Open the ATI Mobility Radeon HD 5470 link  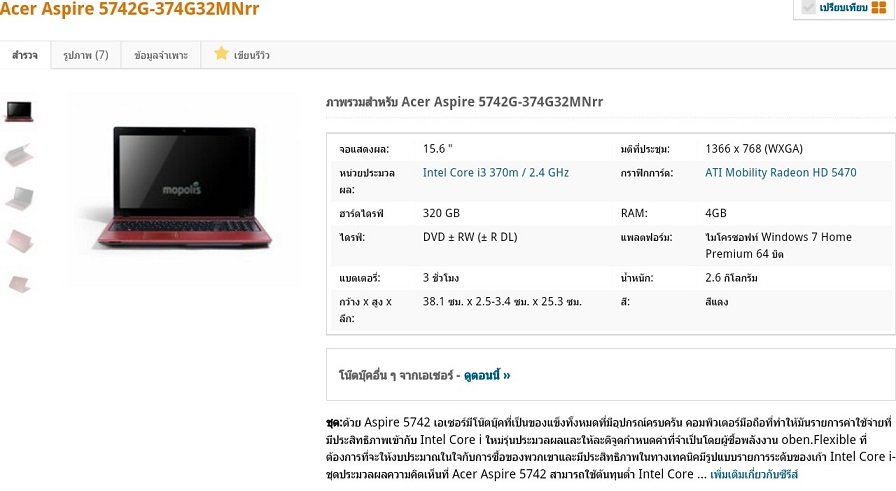(781, 173)
